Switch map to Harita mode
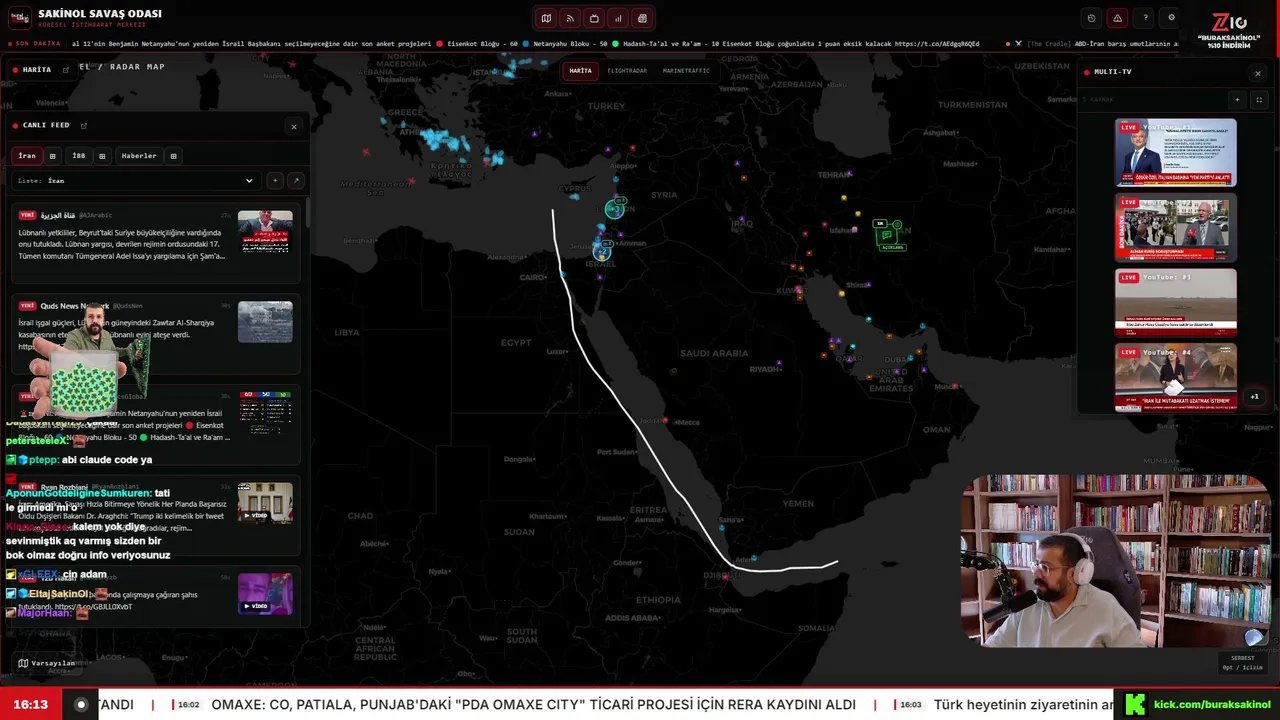Viewport: 1280px width, 720px height. click(x=581, y=71)
